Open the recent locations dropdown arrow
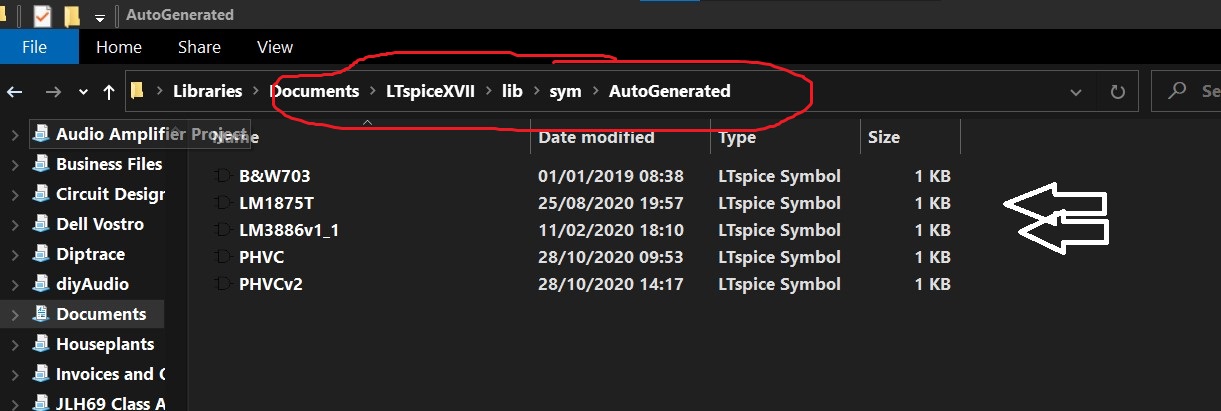Viewport: 1221px width, 411px height. click(x=83, y=92)
